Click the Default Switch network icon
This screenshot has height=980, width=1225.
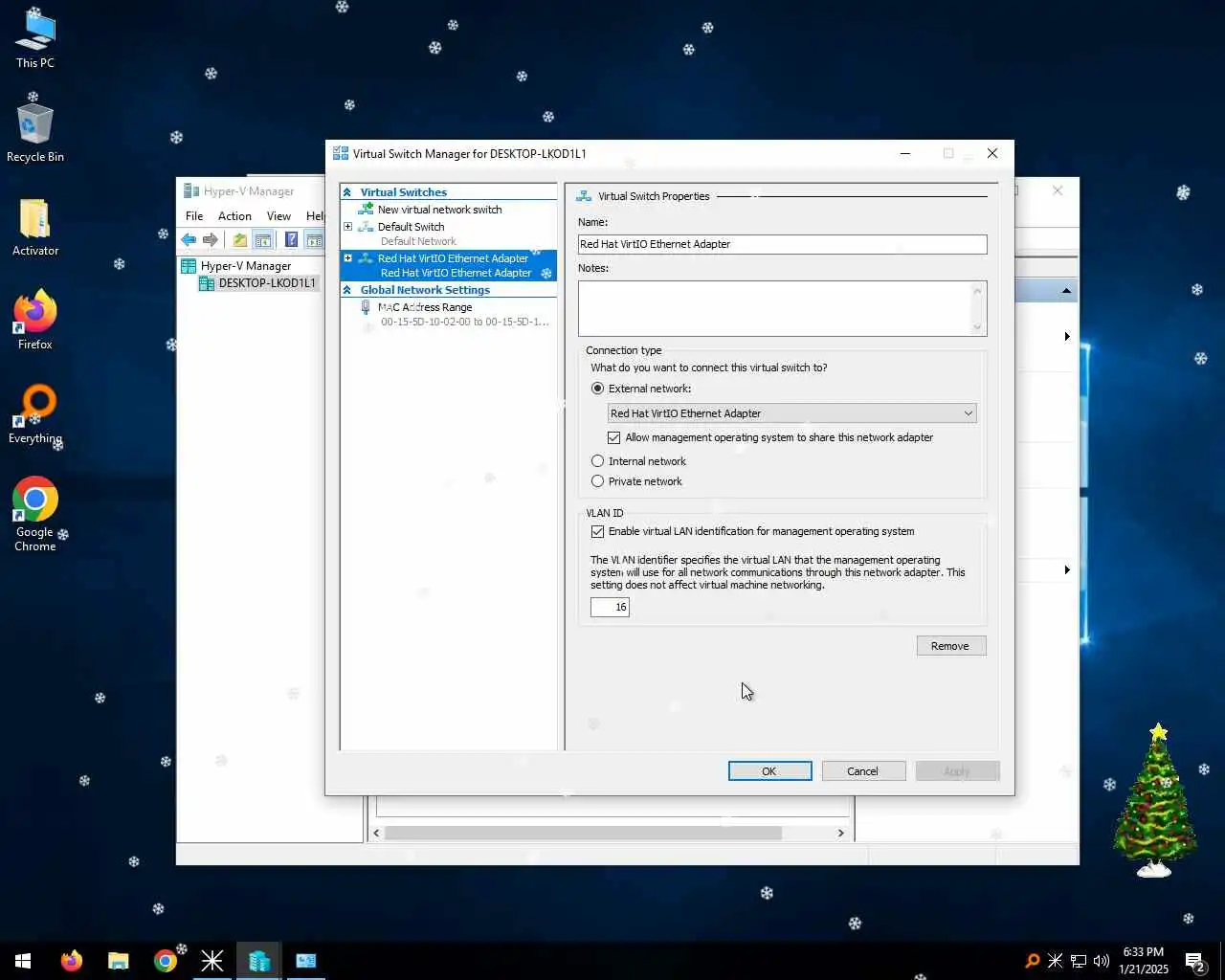tap(366, 227)
